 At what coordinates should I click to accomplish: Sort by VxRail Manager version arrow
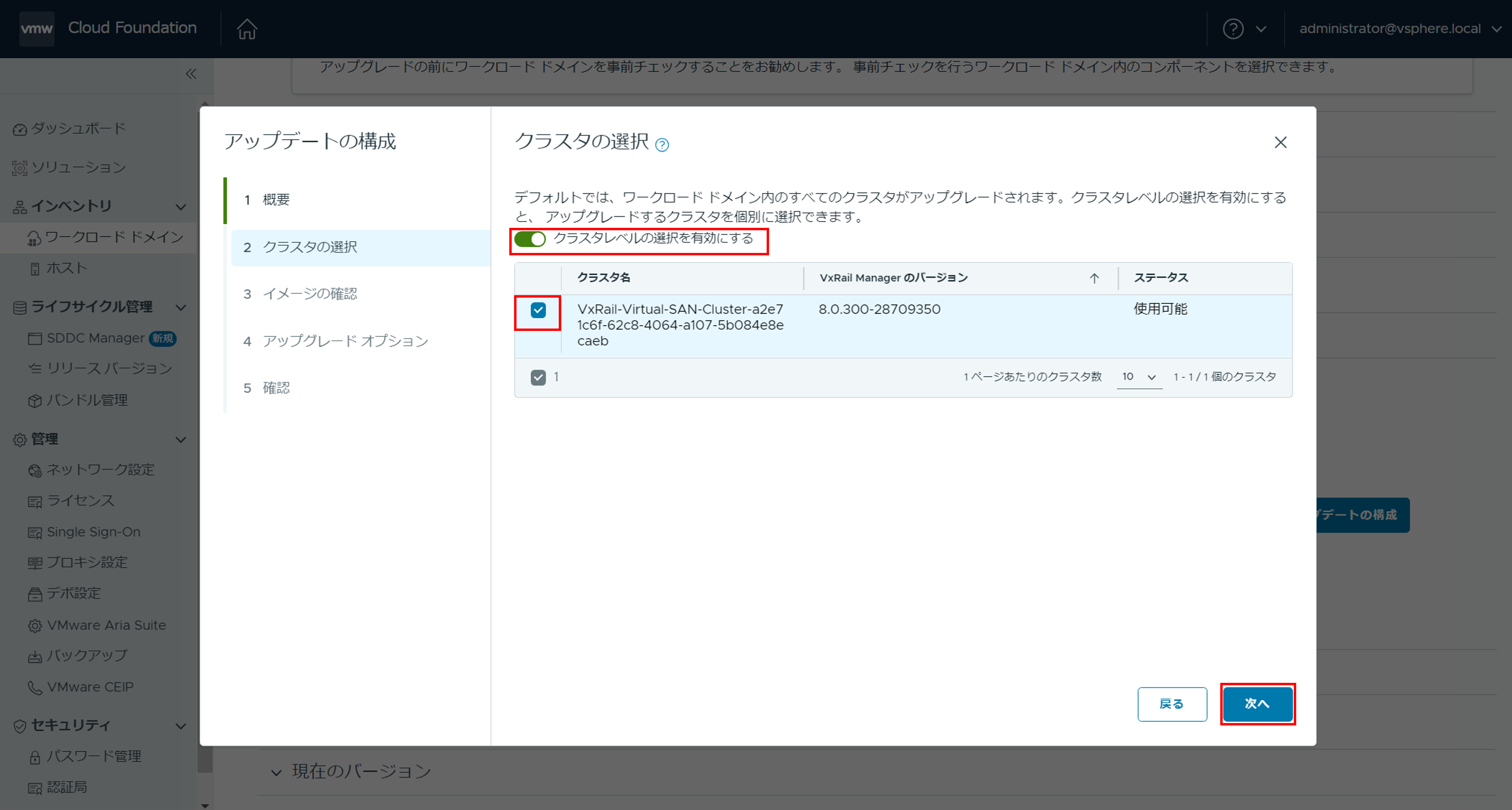(1094, 278)
